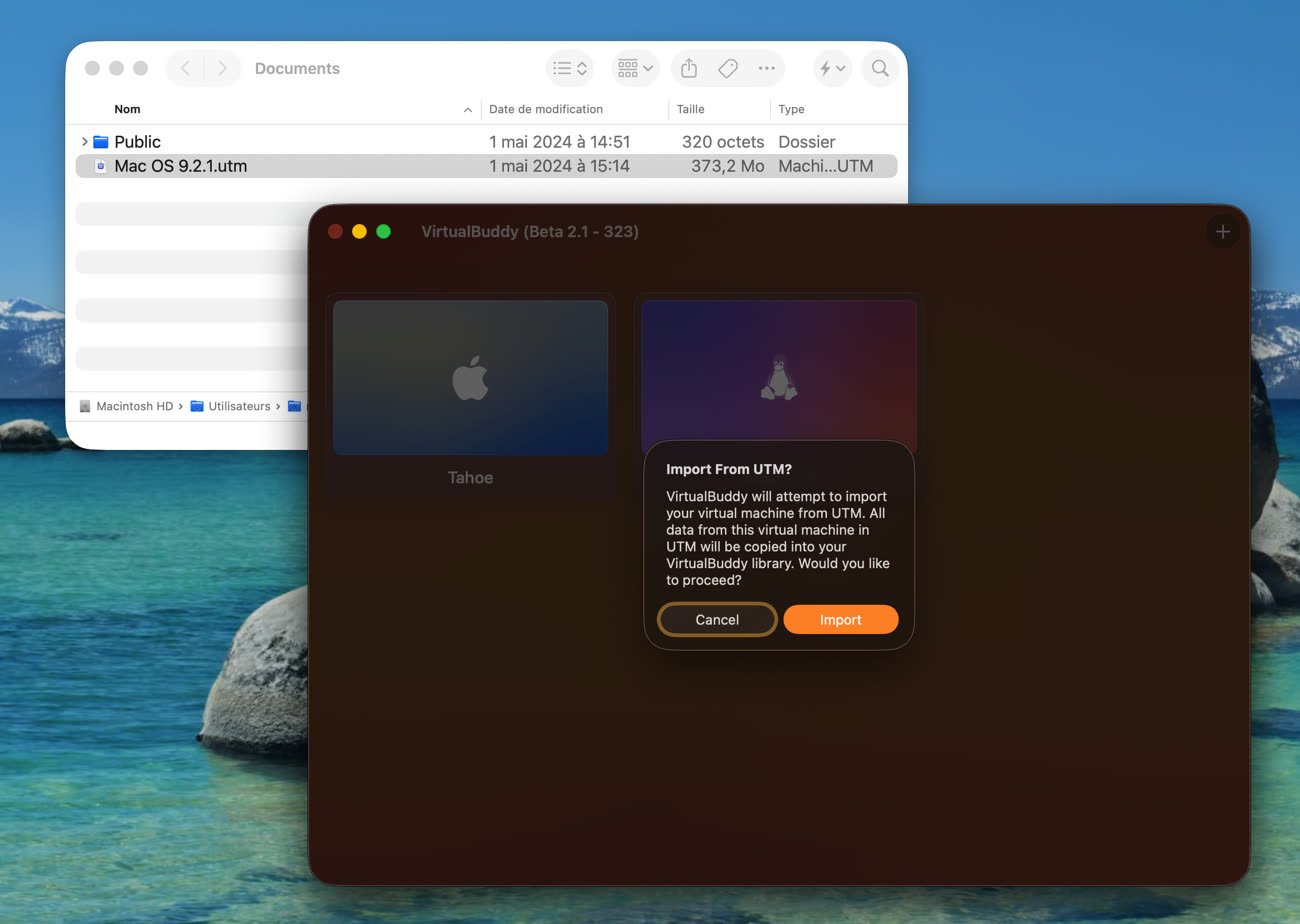Sort by the Nom column header
Viewport: 1300px width, 924px height.
pos(127,109)
